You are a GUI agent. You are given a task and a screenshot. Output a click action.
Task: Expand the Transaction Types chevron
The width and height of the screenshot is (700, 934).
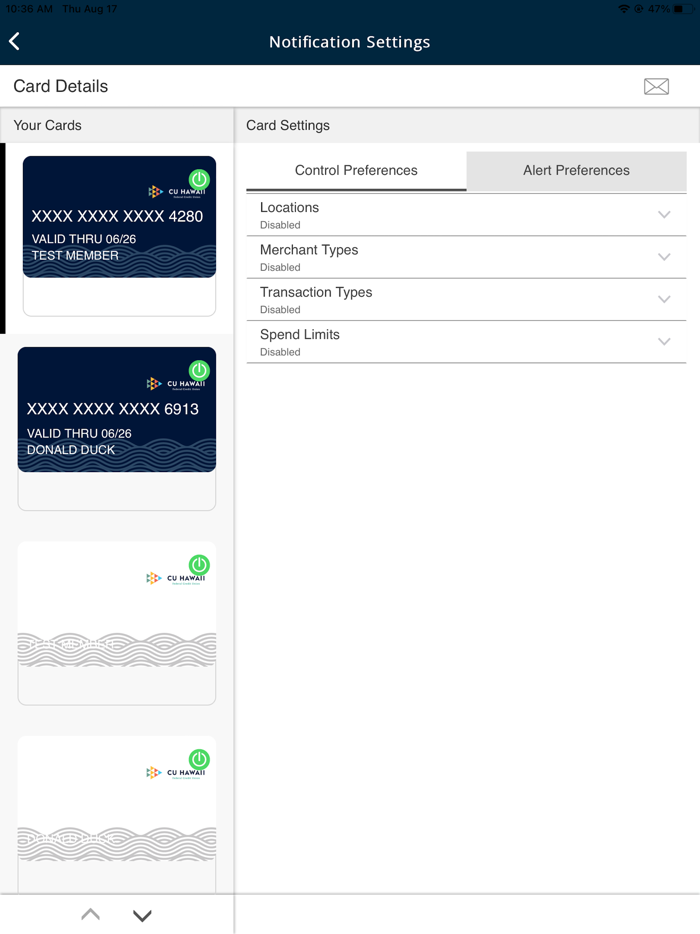coord(664,299)
